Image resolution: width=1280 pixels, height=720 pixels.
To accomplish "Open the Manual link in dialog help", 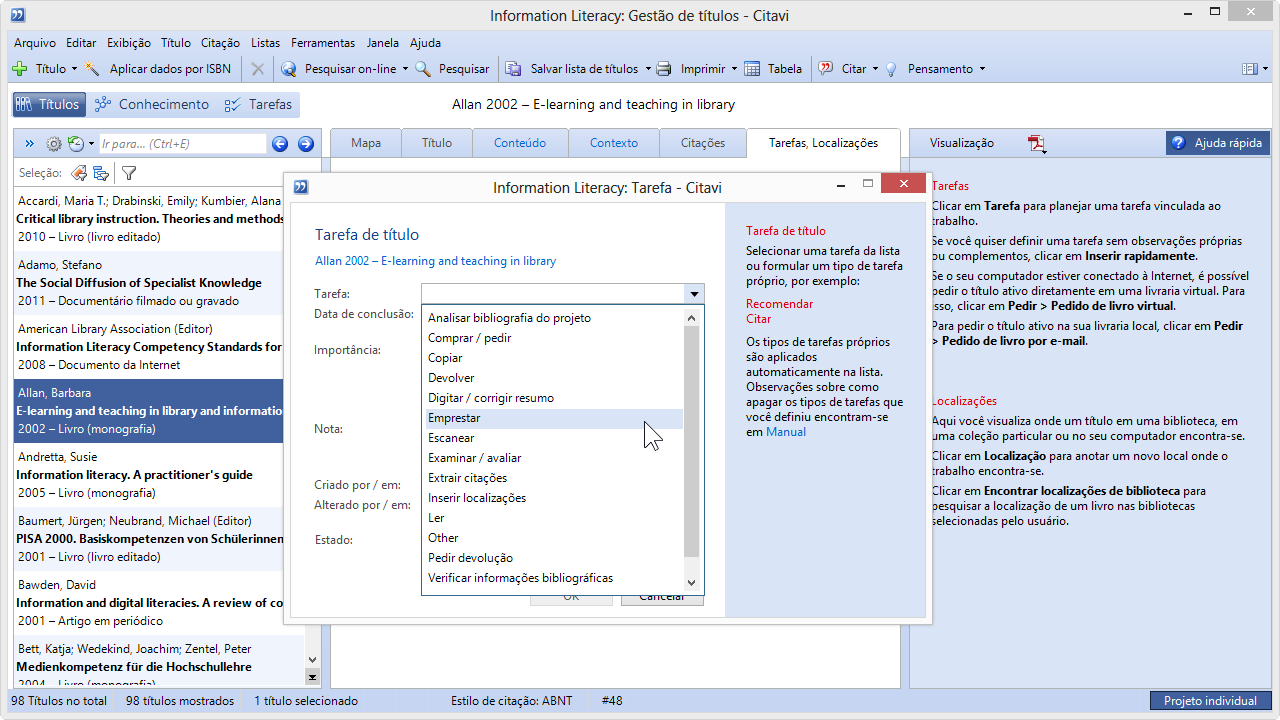I will pos(786,432).
